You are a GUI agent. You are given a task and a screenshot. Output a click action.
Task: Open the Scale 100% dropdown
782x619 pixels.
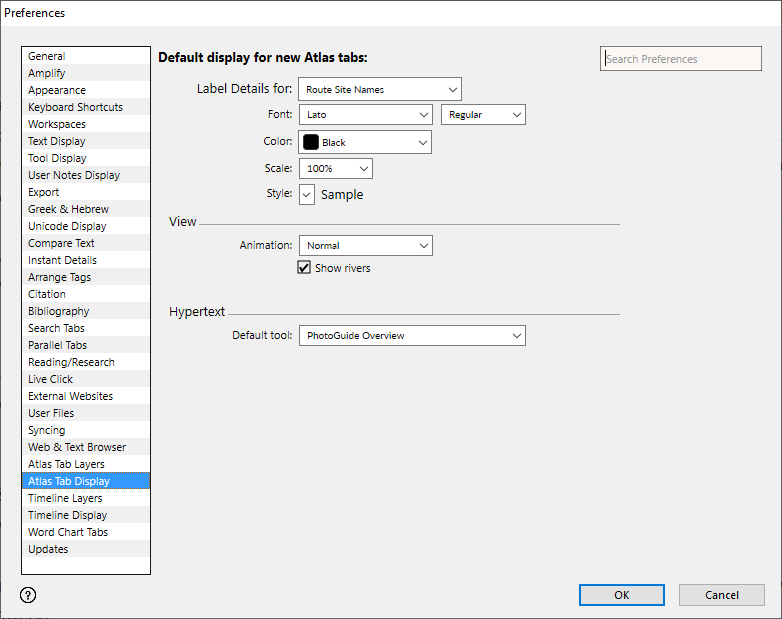[335, 169]
